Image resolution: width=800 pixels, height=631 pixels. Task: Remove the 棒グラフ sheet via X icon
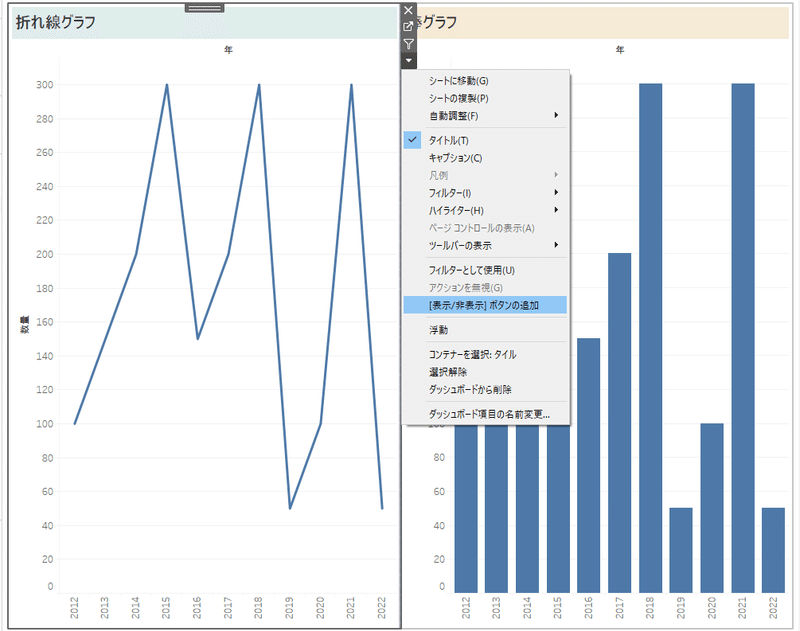410,11
